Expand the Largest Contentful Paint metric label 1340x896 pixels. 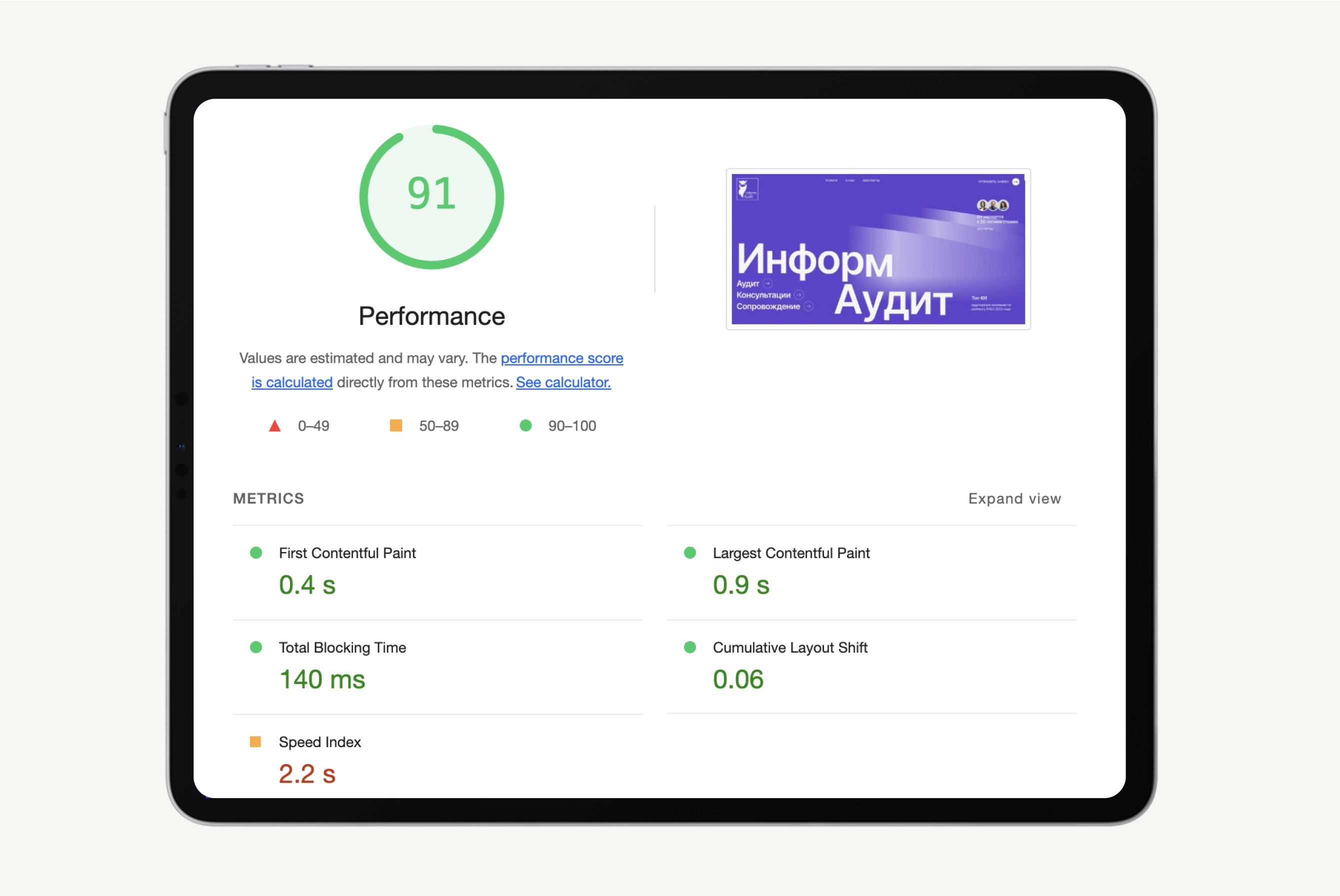click(790, 553)
